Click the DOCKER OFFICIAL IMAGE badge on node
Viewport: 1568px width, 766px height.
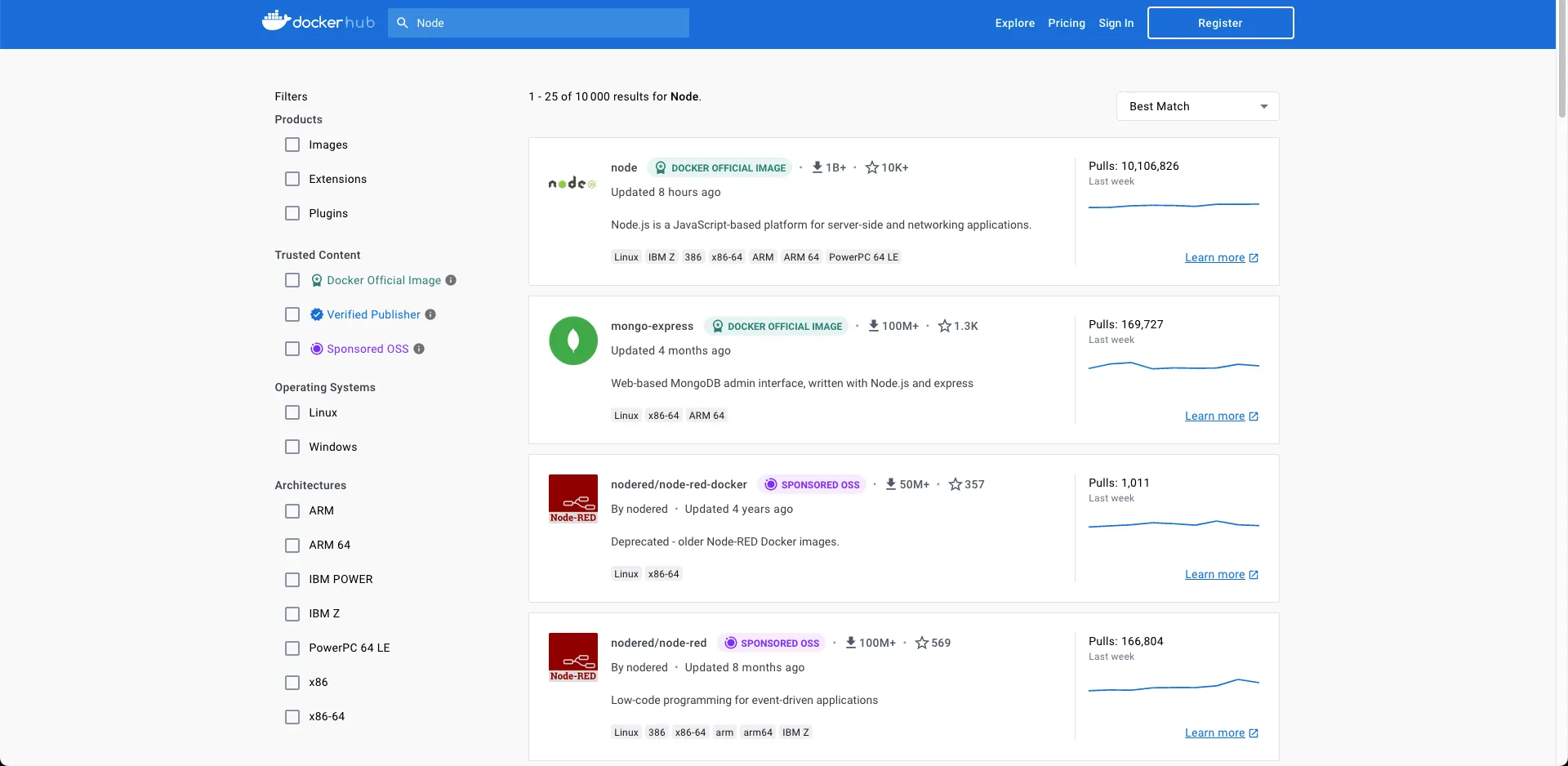[719, 167]
